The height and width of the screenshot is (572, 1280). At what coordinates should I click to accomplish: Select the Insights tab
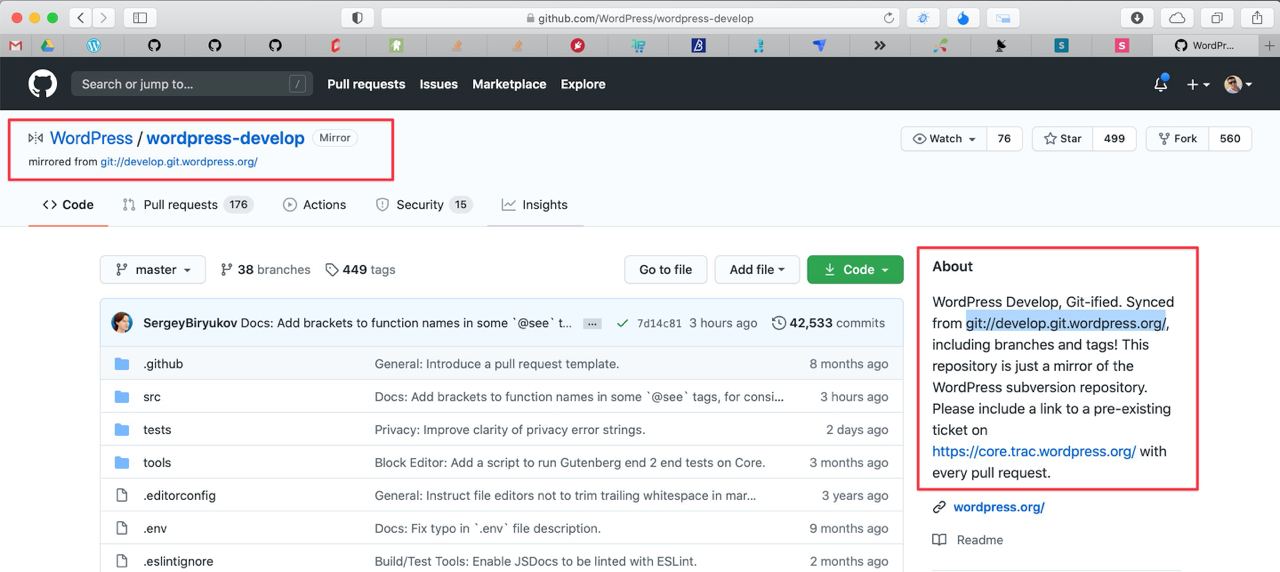535,205
